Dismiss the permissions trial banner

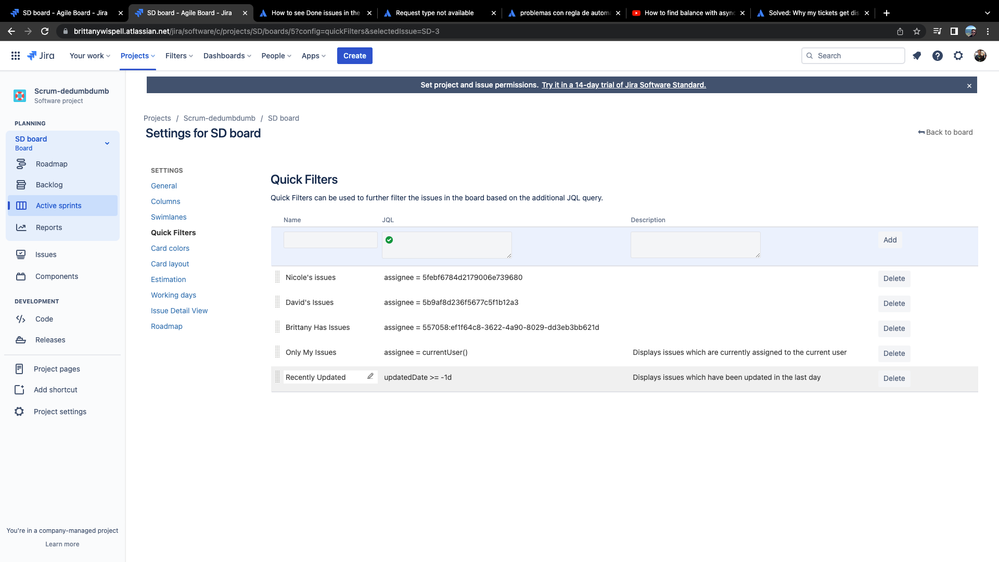tap(969, 85)
